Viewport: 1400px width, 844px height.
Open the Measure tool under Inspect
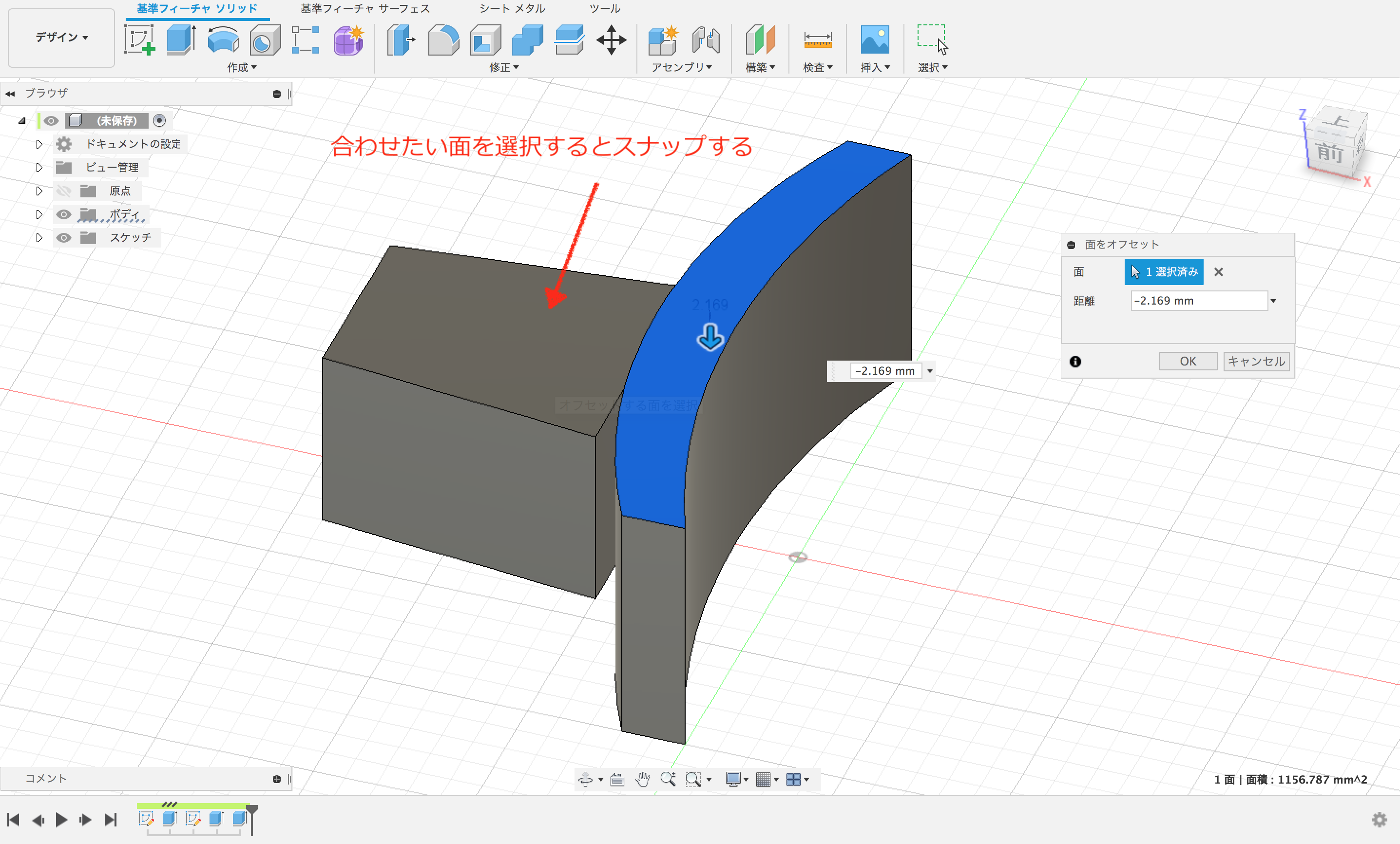click(817, 40)
